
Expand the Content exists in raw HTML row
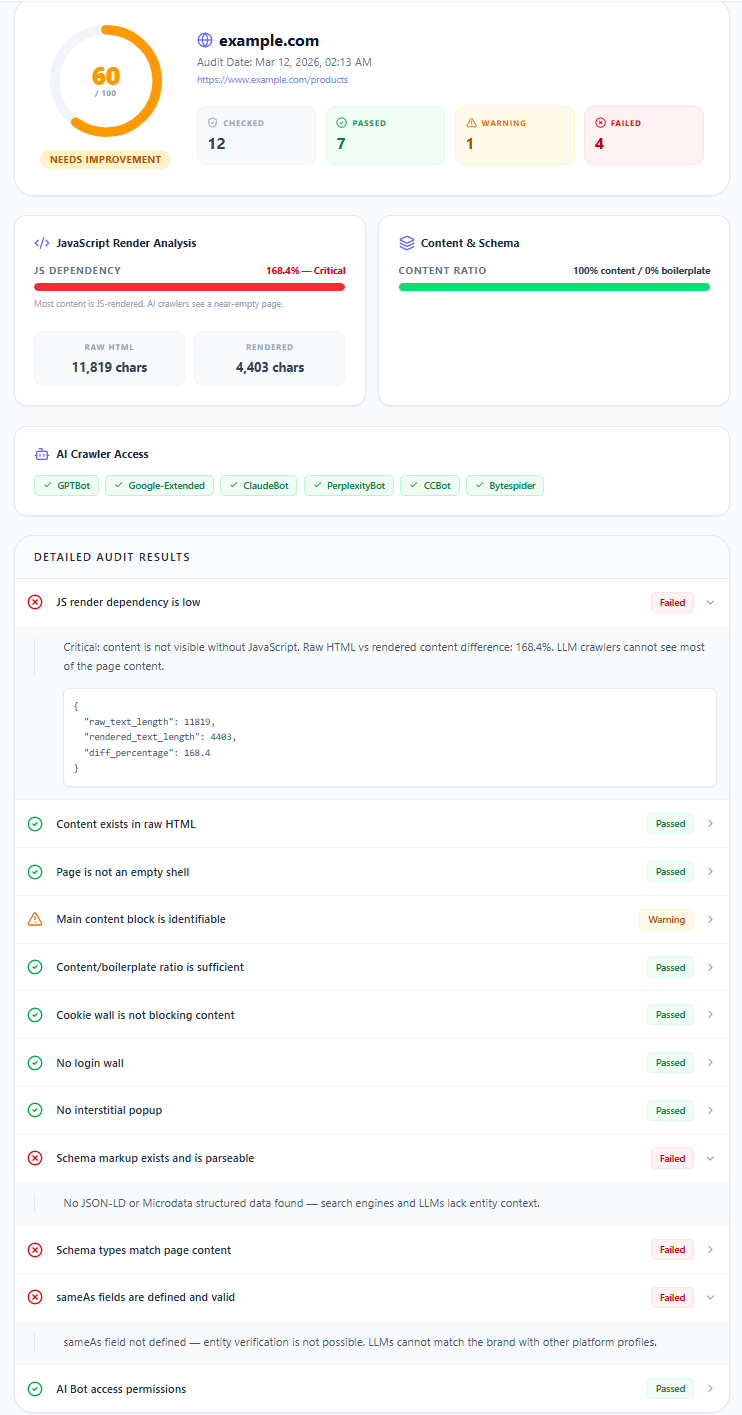710,823
